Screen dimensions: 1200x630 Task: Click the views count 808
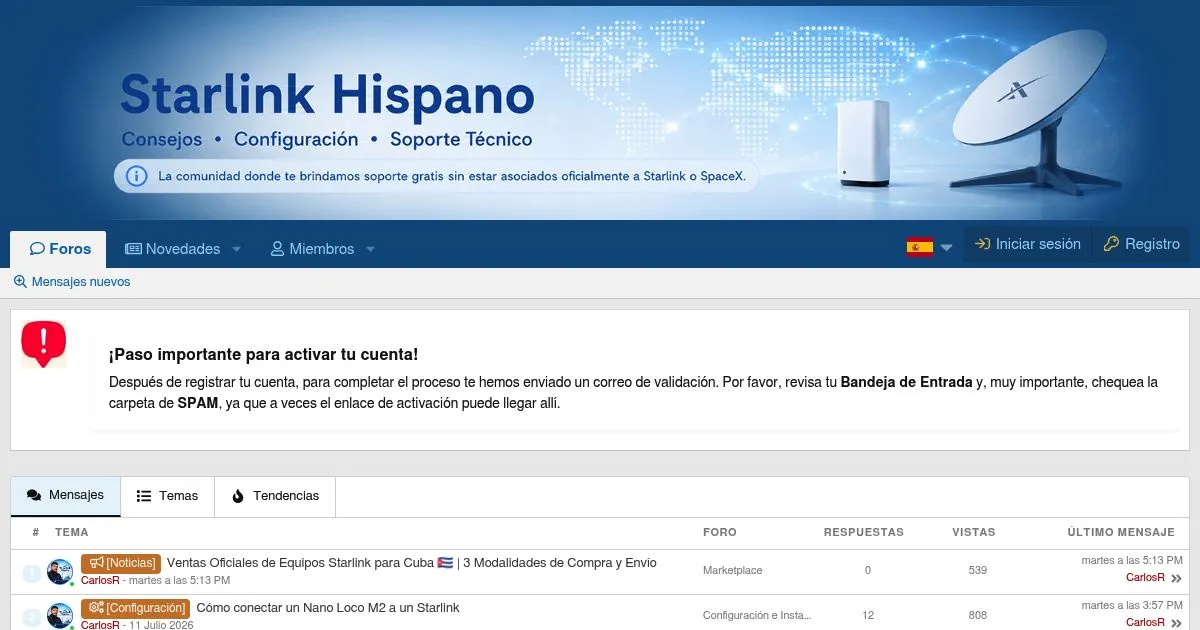point(978,615)
